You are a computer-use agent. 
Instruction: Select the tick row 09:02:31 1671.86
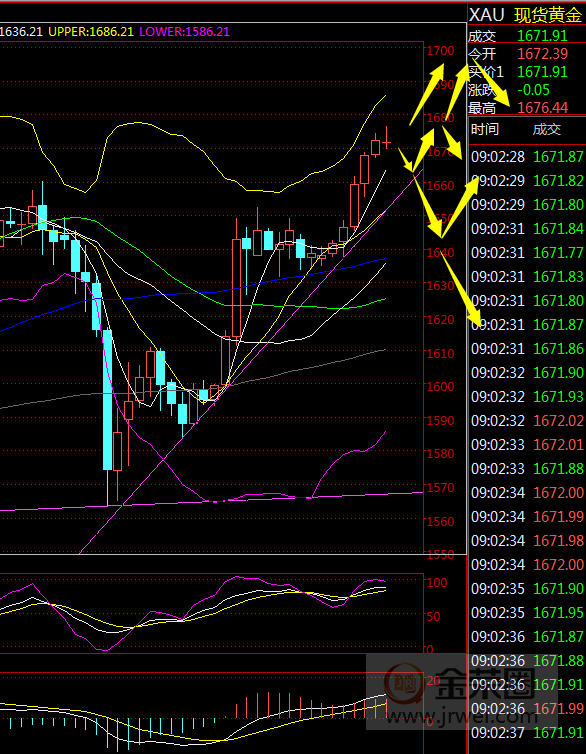tap(527, 349)
